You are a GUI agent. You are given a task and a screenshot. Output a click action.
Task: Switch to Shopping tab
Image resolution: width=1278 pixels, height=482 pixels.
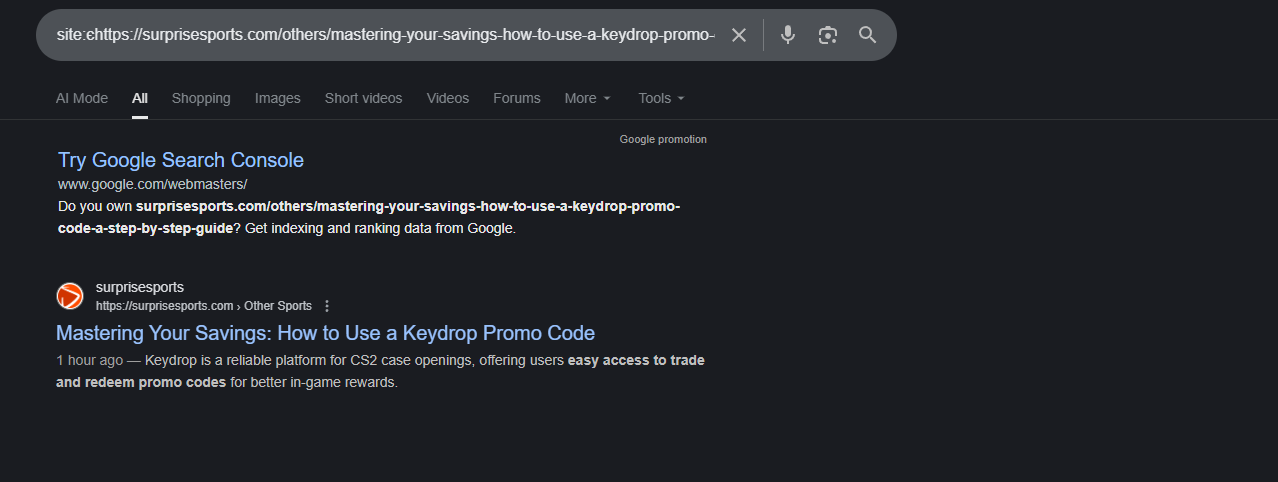[201, 98]
